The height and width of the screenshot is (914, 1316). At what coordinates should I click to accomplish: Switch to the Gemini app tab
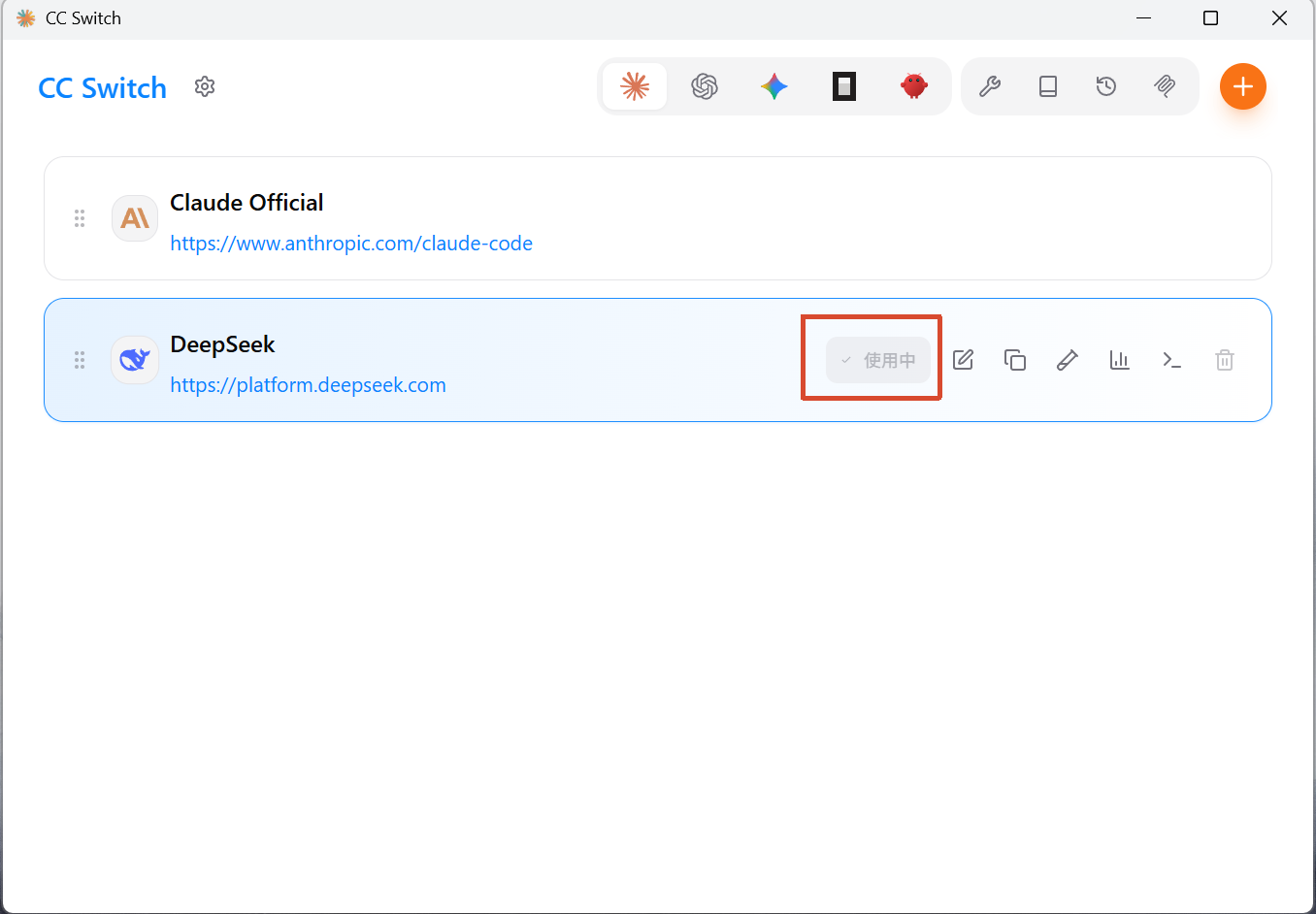coord(774,86)
